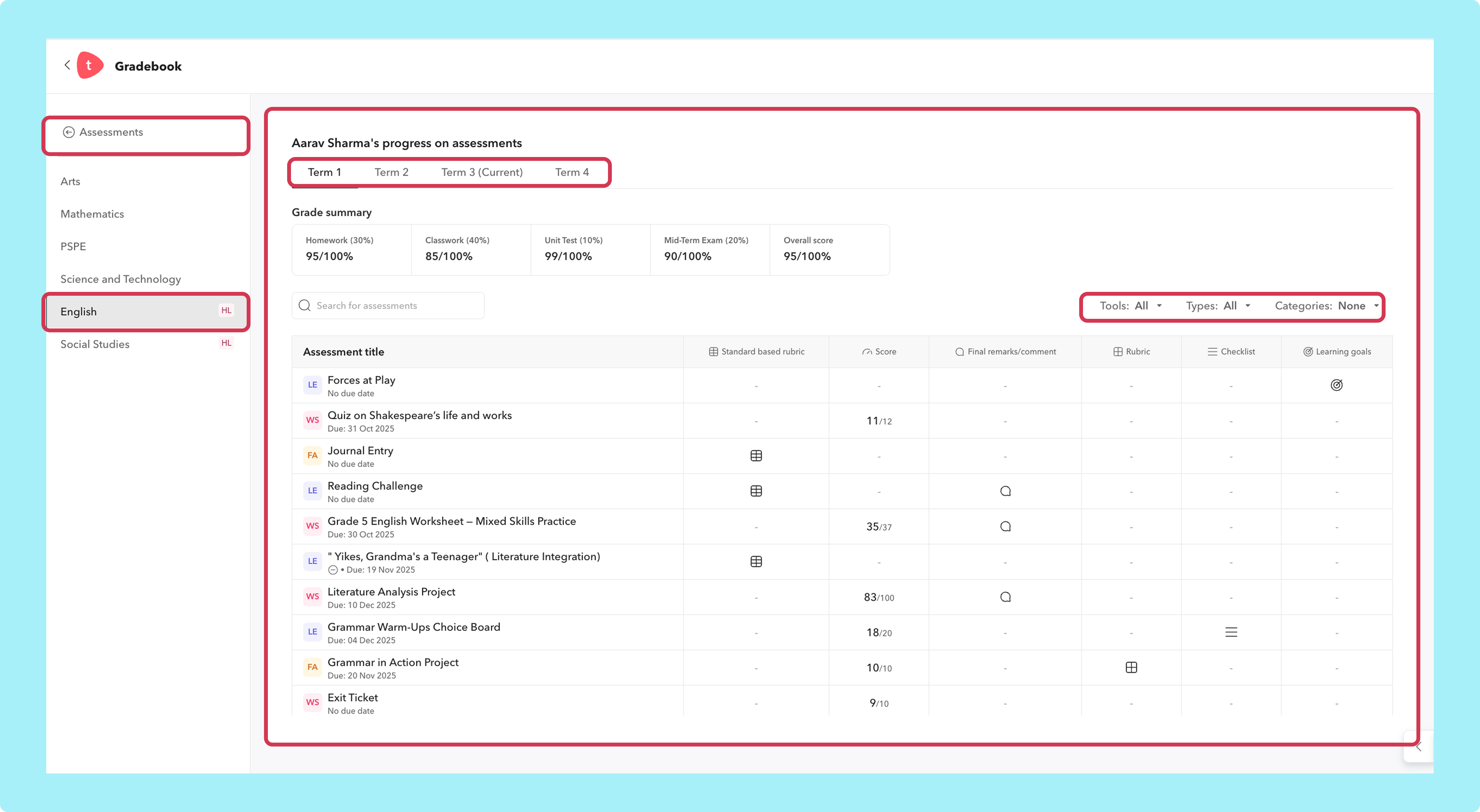Click the Mid-Term Exam (20%) summary card
1480x812 pixels.
710,250
